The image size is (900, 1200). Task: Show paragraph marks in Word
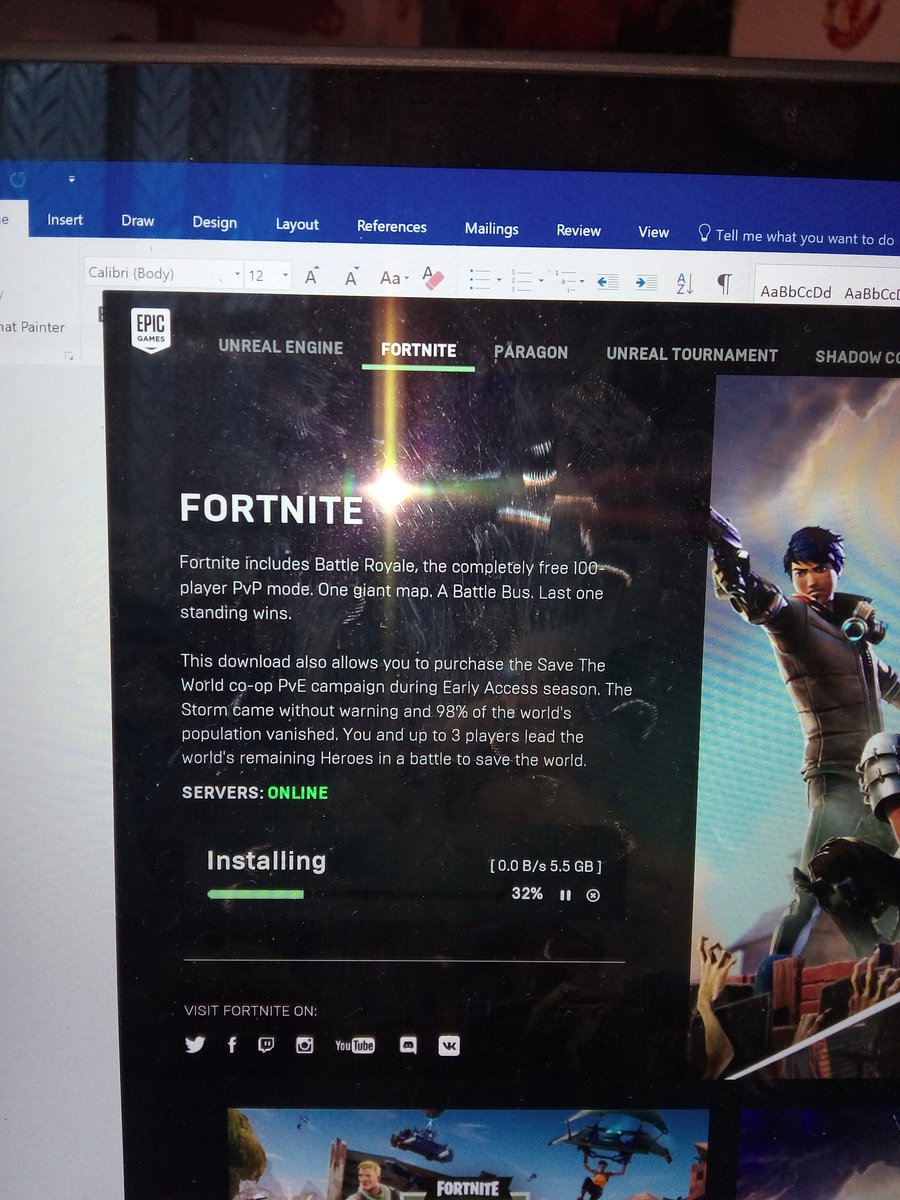pyautogui.click(x=724, y=284)
